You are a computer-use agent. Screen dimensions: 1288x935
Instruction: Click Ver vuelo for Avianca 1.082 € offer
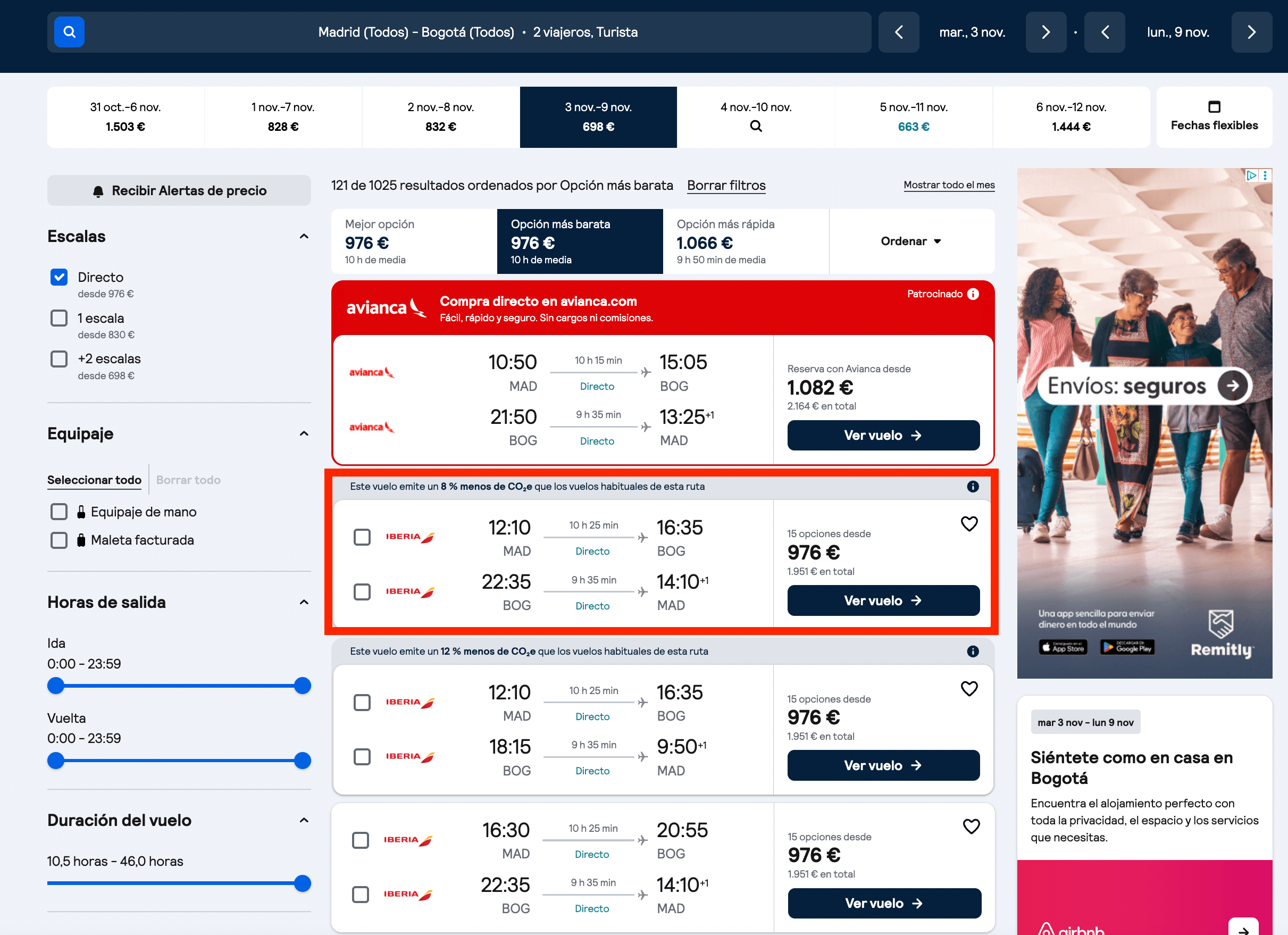pos(883,435)
